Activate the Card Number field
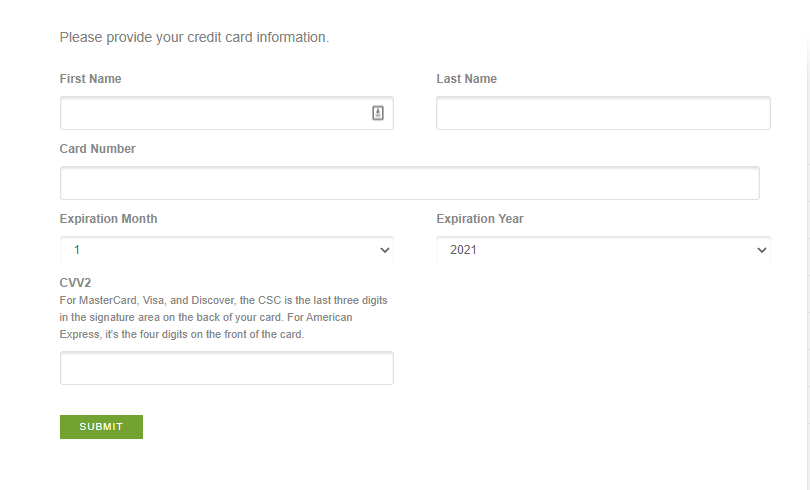The width and height of the screenshot is (810, 490). [x=410, y=183]
